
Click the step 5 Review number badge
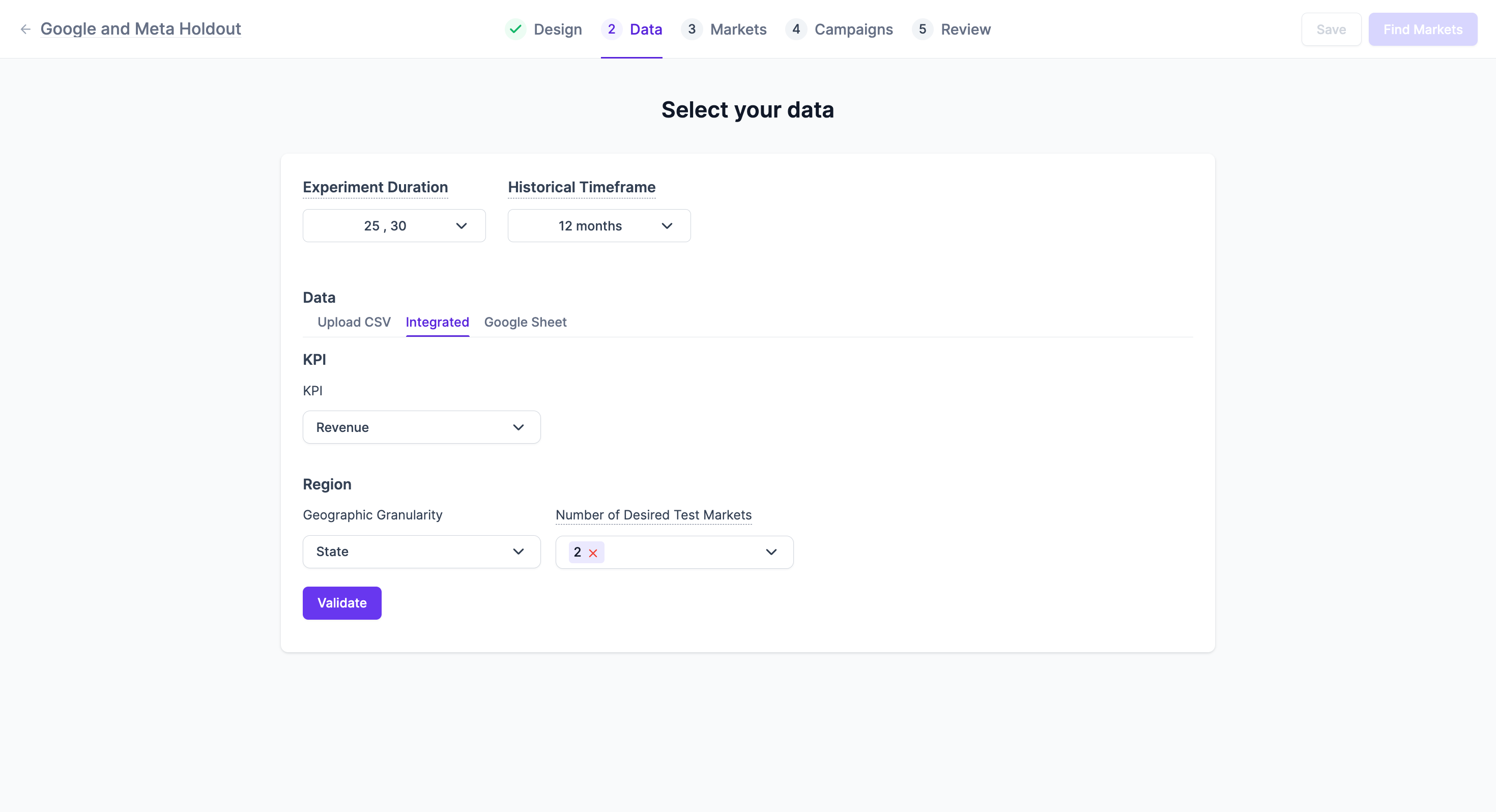pos(922,29)
